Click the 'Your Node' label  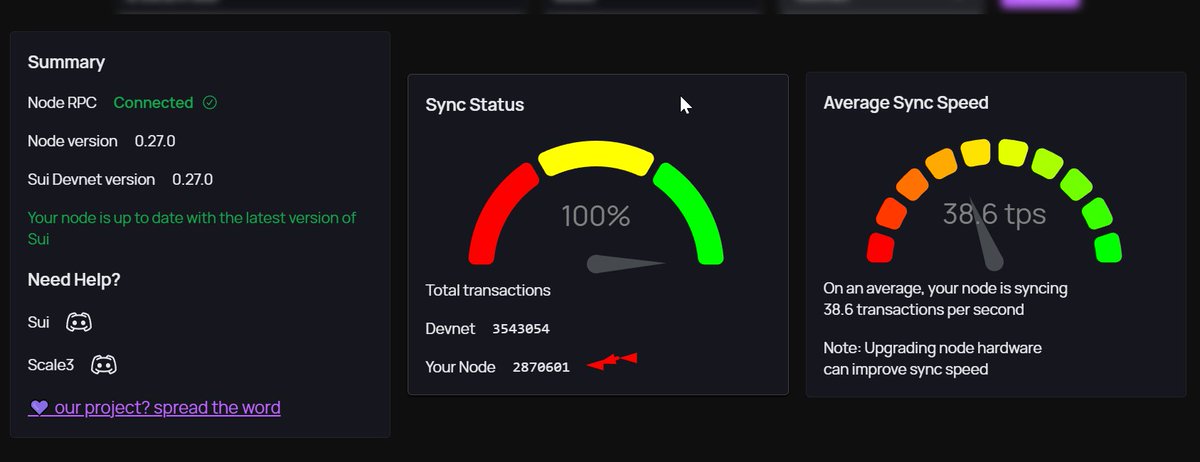461,367
